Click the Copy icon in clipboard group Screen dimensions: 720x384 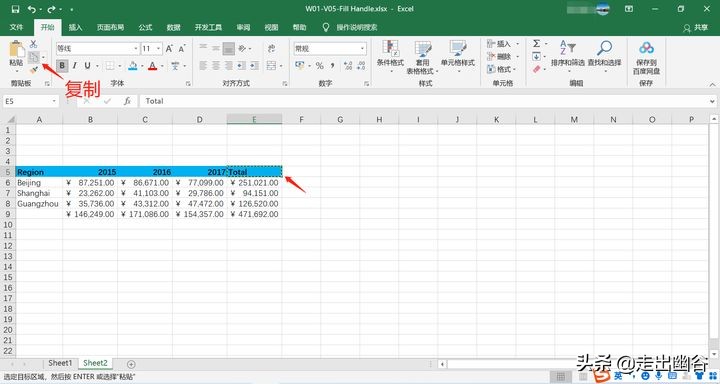pos(34,57)
